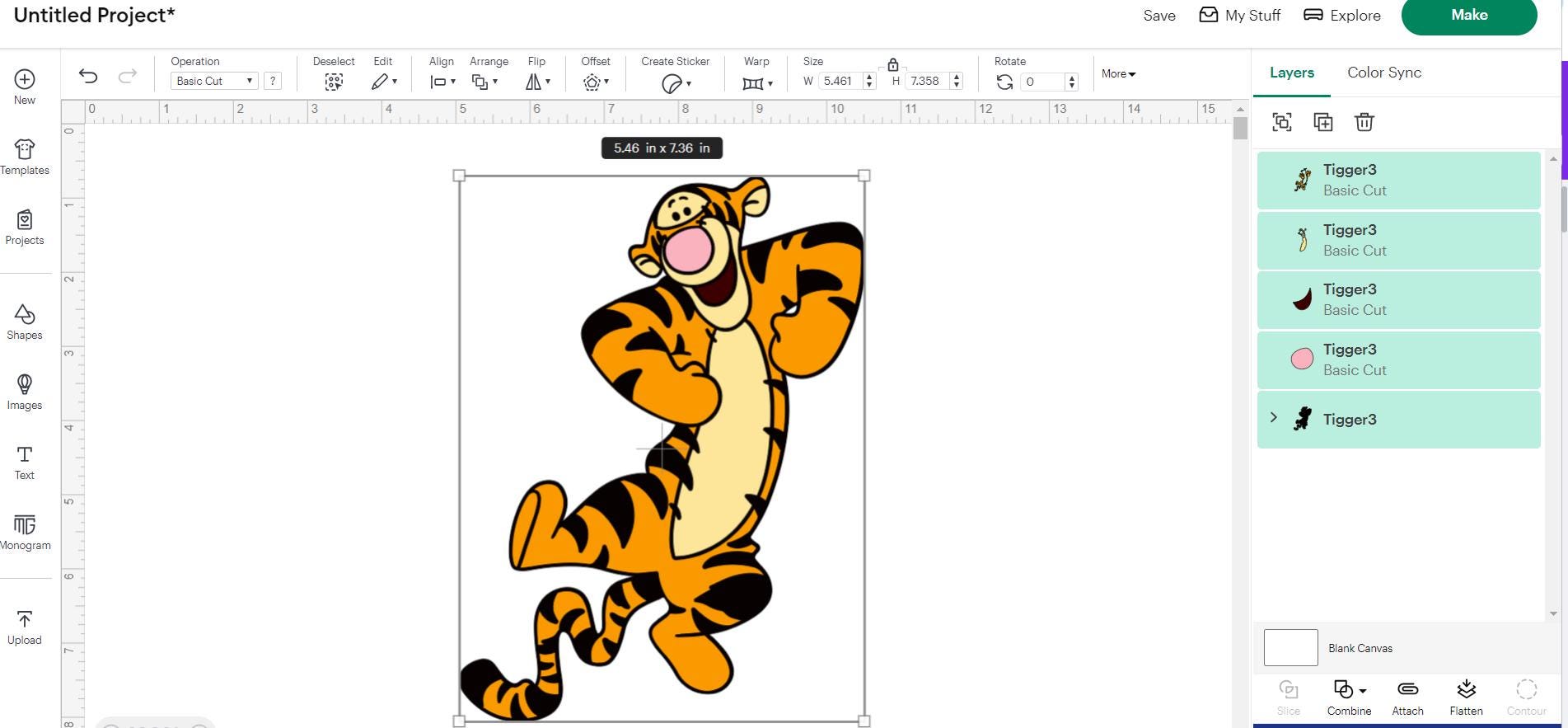Screen dimensions: 1568x728
Task: Click the Width size input field
Action: click(840, 81)
